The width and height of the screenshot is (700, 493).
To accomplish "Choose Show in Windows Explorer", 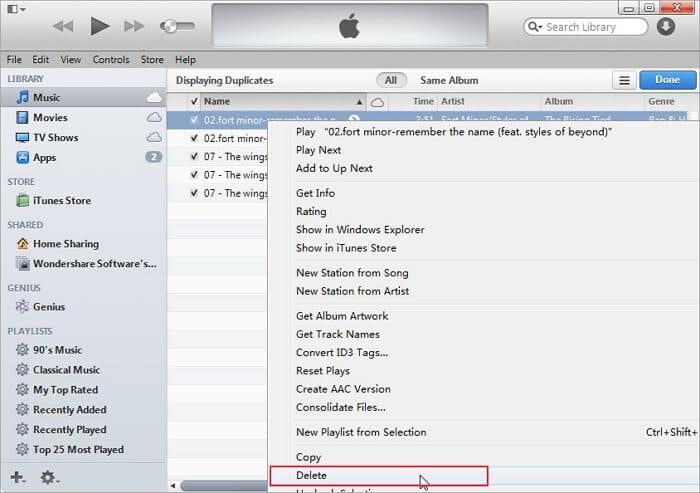I will click(484, 230).
